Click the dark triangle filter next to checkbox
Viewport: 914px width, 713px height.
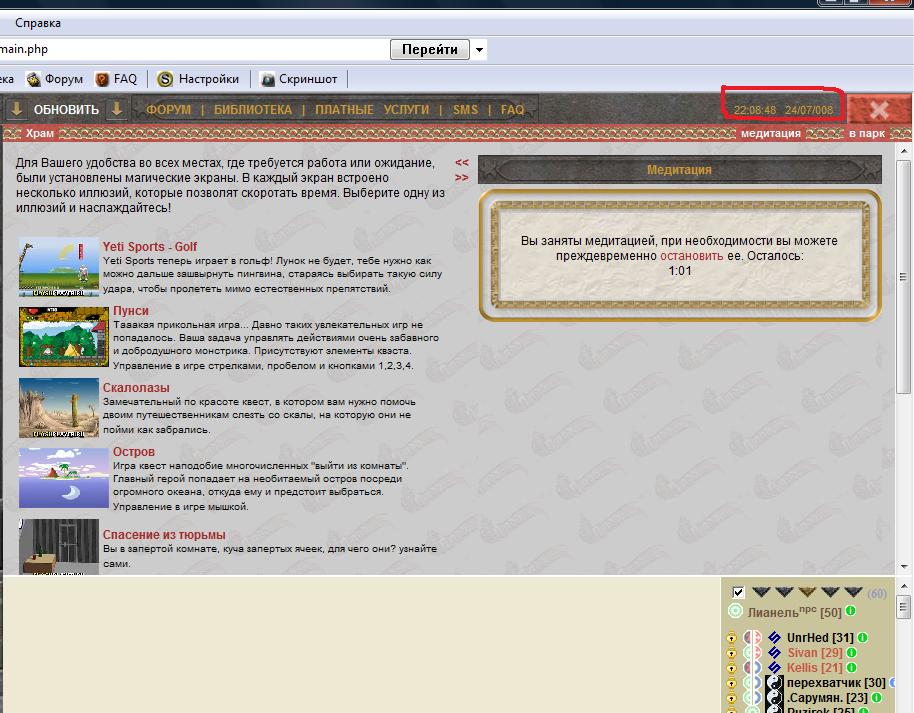coord(761,592)
